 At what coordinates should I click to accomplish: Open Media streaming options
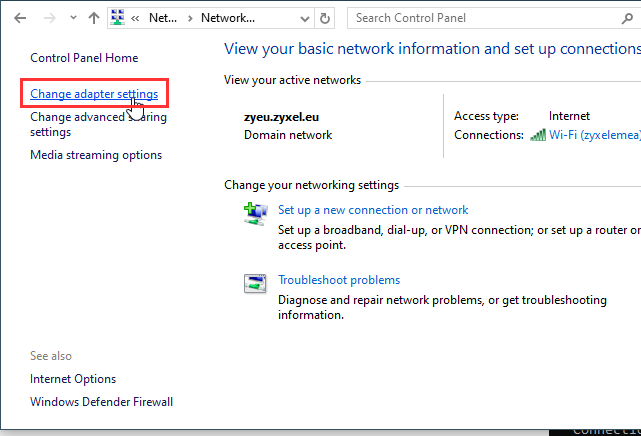(96, 155)
